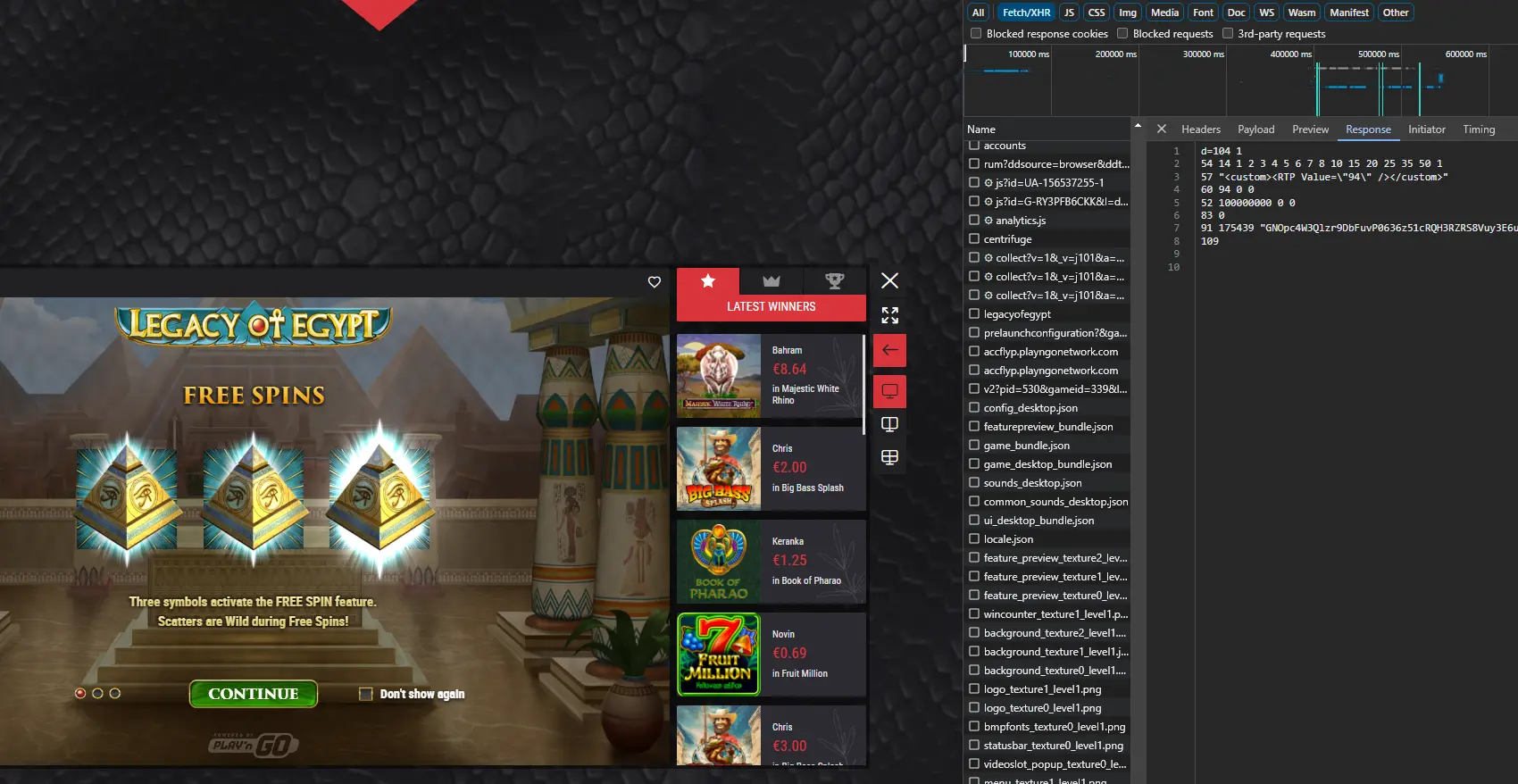Select the four-screen grid layout
The image size is (1518, 784).
(890, 457)
